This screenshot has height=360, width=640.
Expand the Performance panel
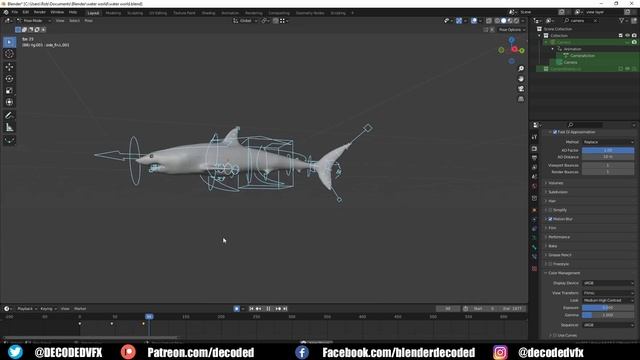(x=559, y=237)
